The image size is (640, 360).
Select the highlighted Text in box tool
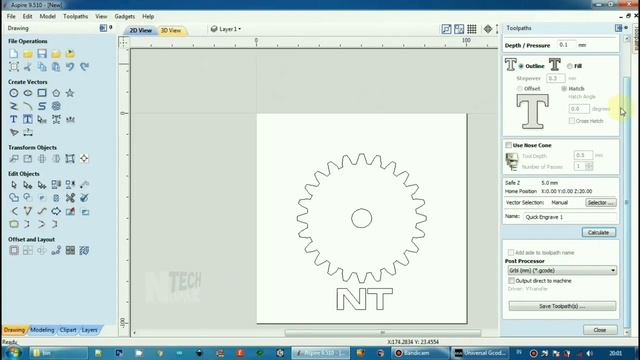point(28,119)
